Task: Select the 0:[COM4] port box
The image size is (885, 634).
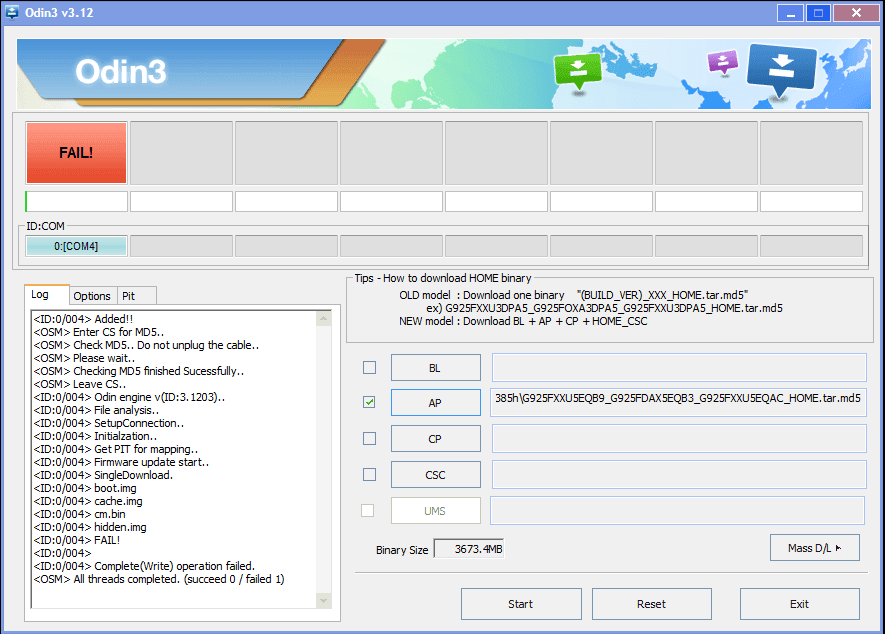Action: tap(76, 246)
